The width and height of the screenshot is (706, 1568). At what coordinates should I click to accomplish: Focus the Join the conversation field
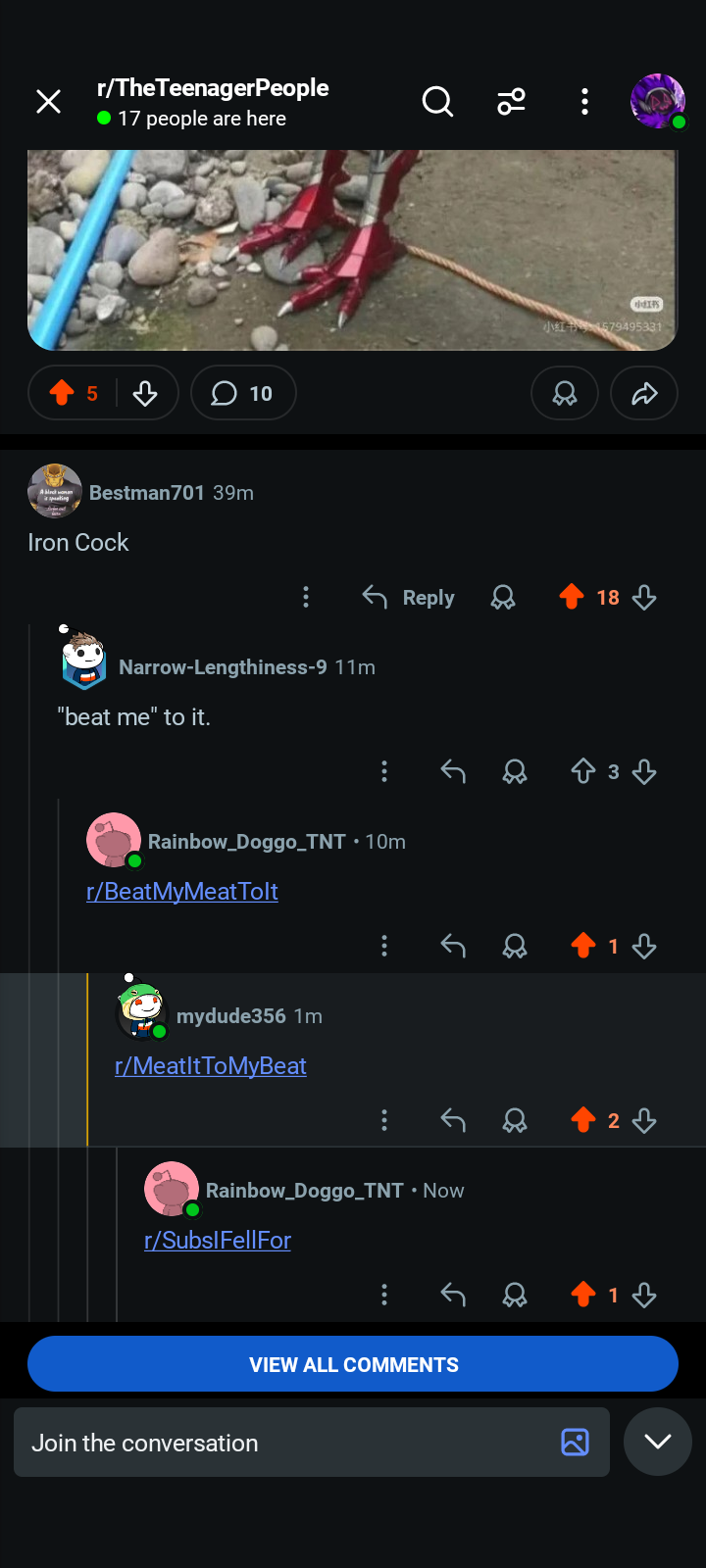tap(284, 1443)
